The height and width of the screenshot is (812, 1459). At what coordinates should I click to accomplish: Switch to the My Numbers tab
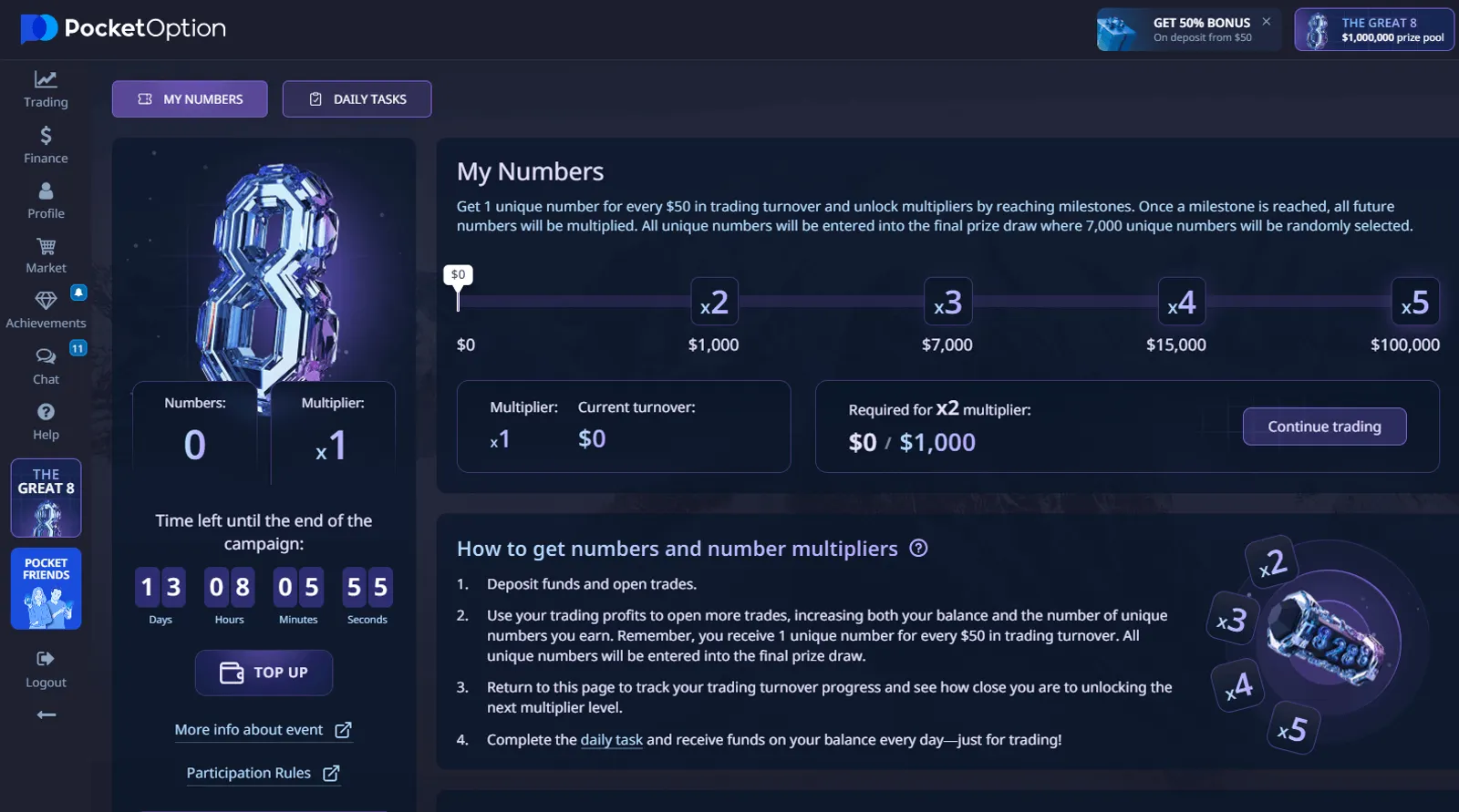tap(190, 99)
